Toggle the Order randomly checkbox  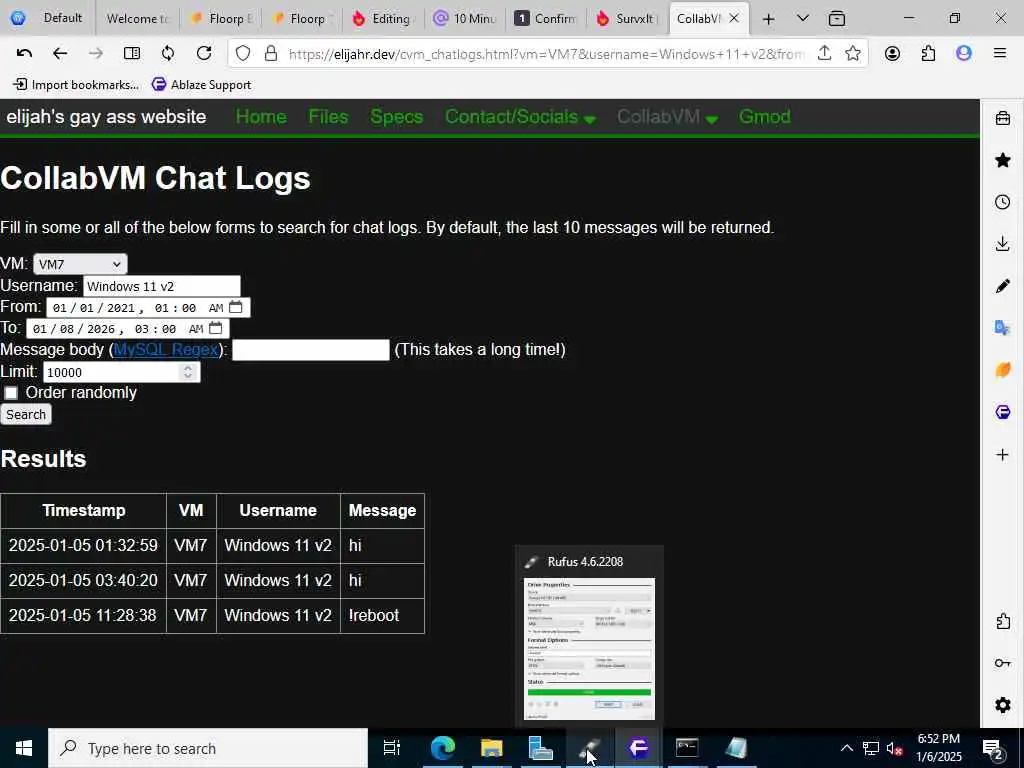[11, 392]
